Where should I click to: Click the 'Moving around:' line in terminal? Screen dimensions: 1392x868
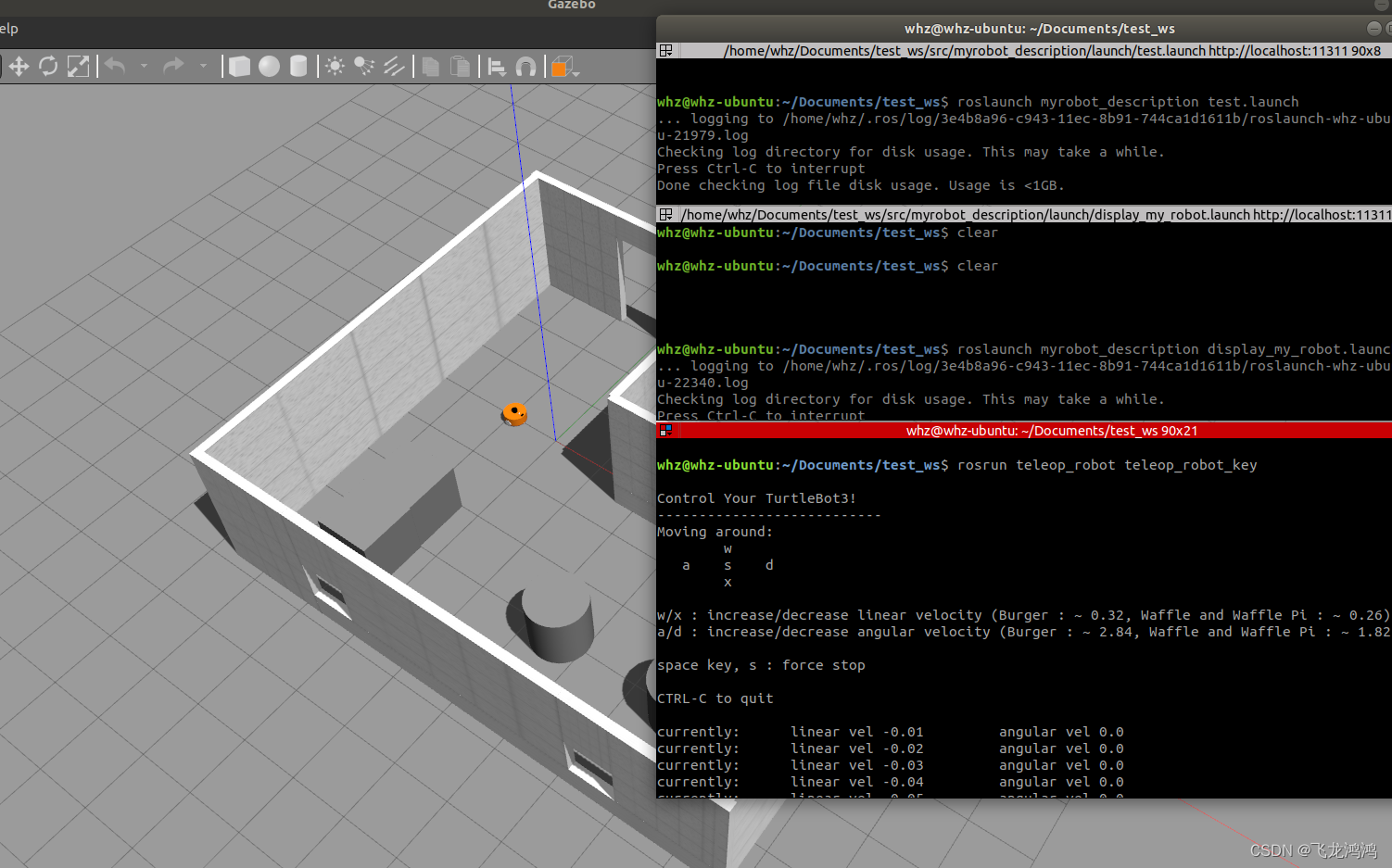pos(715,532)
